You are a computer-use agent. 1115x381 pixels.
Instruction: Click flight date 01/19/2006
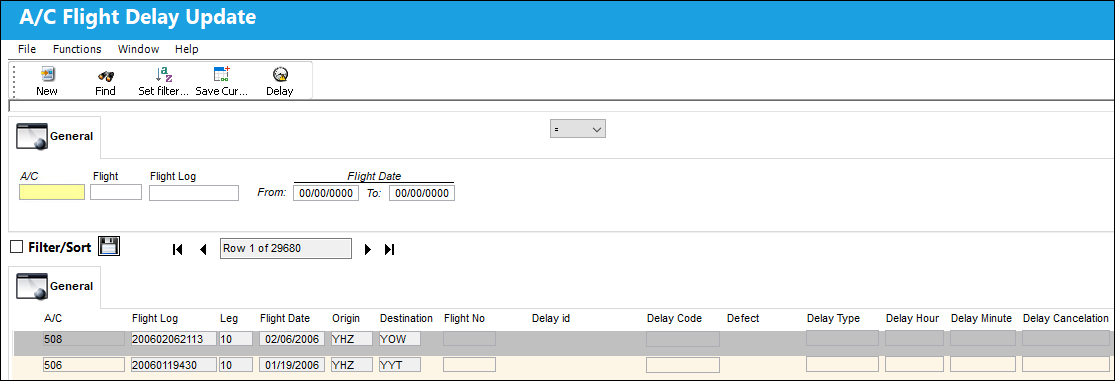pos(292,365)
